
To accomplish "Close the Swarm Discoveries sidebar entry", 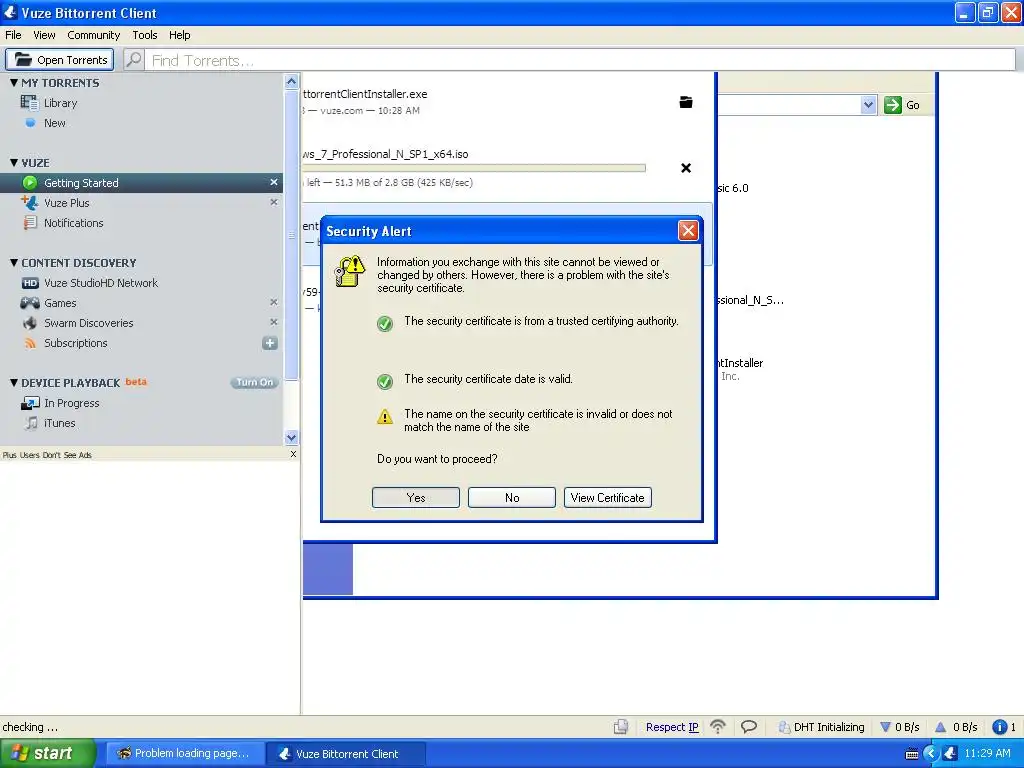I will [x=274, y=322].
